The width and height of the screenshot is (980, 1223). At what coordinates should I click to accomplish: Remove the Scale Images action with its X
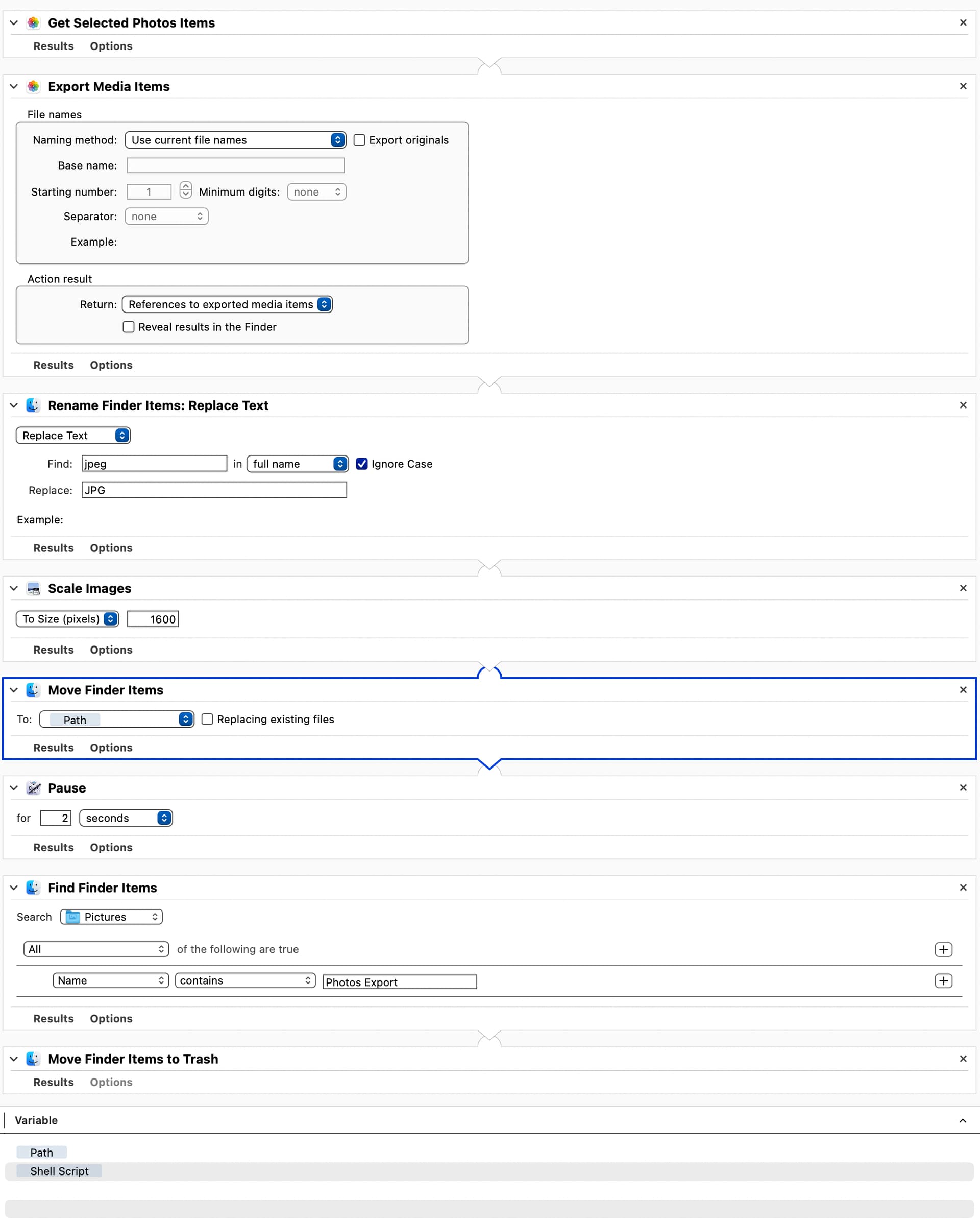[x=963, y=588]
